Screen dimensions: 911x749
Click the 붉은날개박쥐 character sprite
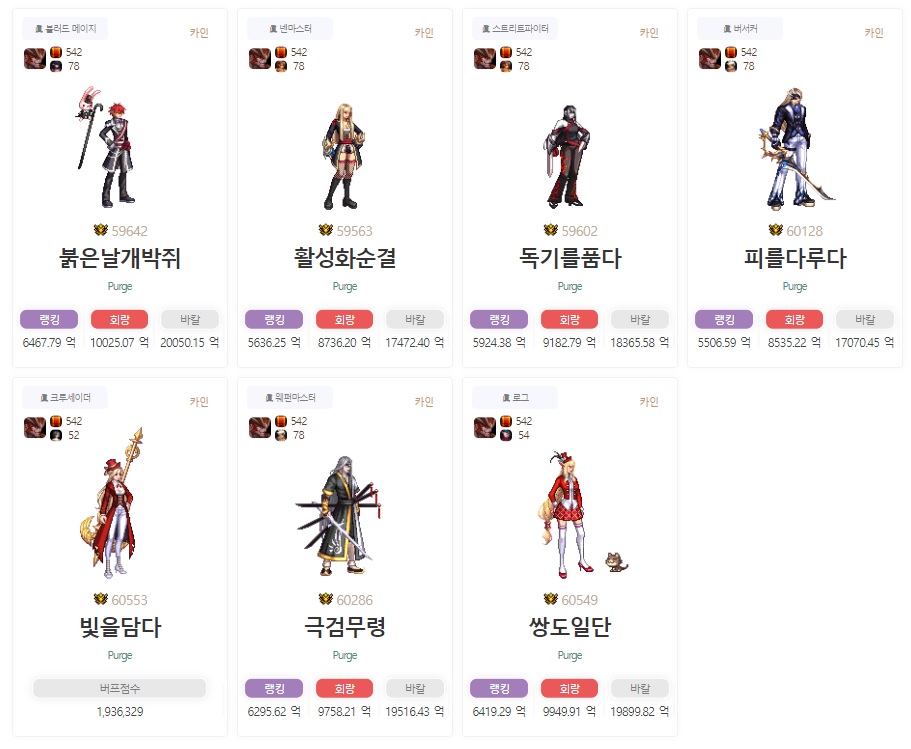(107, 147)
